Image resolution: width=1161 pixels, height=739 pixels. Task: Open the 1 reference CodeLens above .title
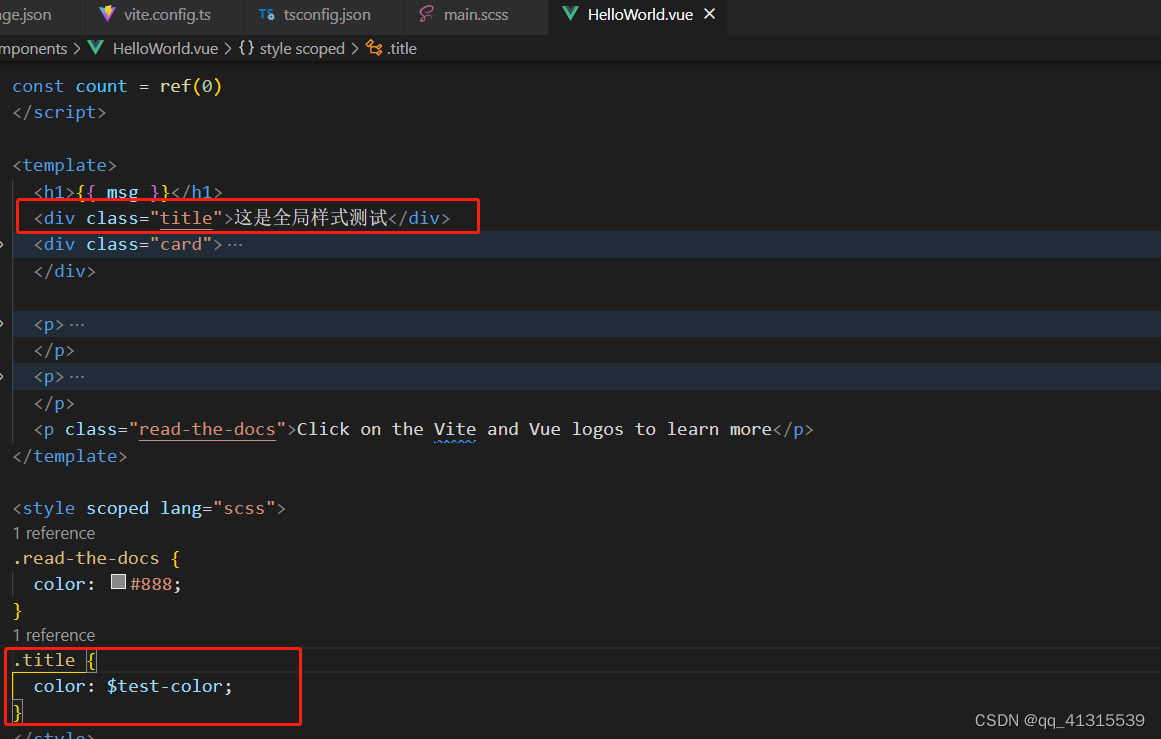pos(53,634)
